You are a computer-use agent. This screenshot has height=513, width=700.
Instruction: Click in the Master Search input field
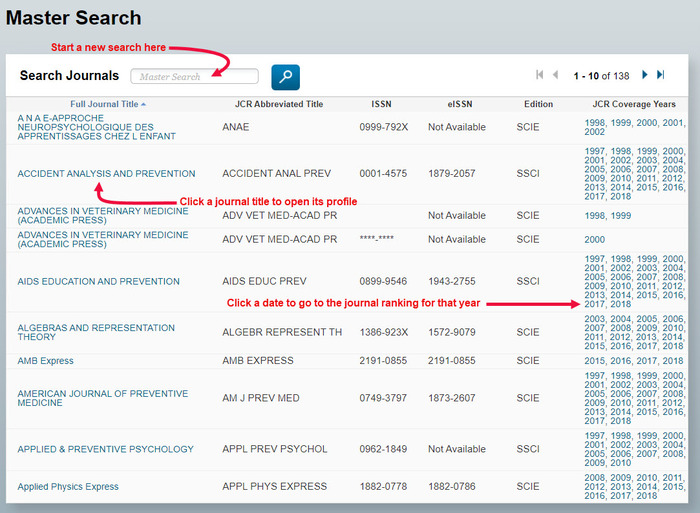point(194,76)
